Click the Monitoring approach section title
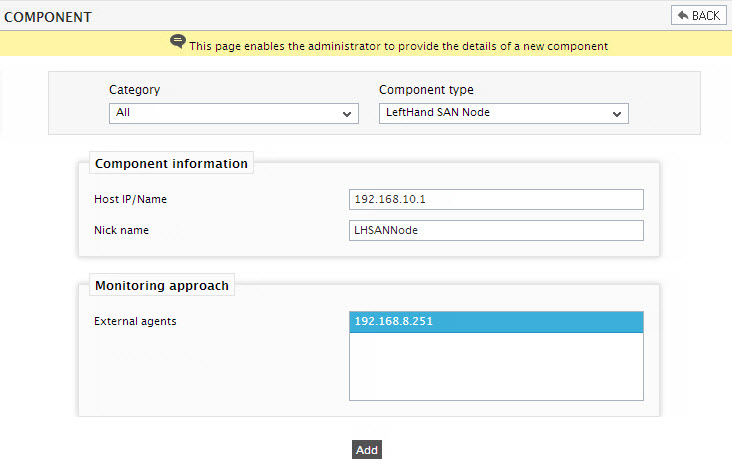Screen dimensions: 732x476 click(x=162, y=286)
